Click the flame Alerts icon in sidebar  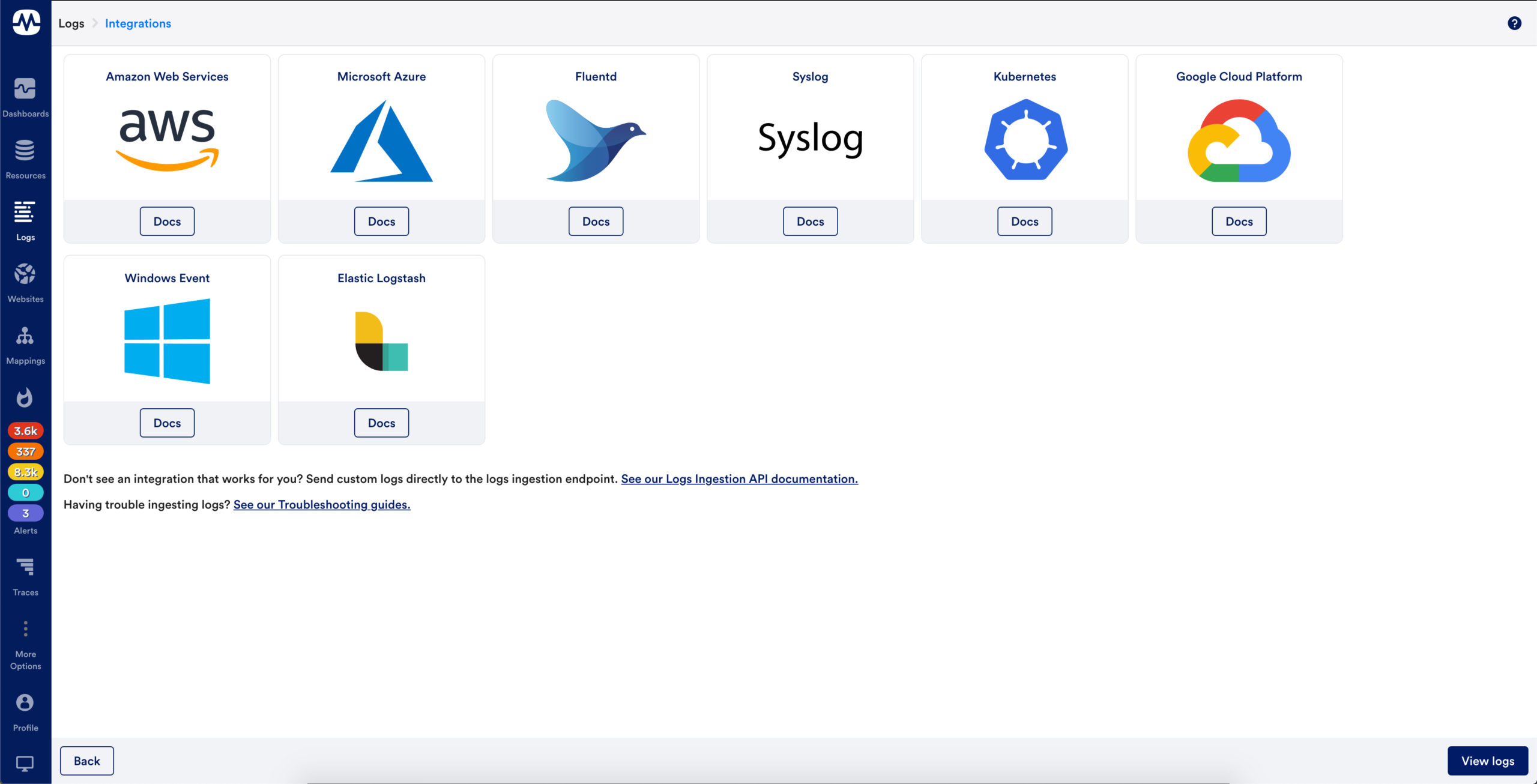pyautogui.click(x=25, y=397)
